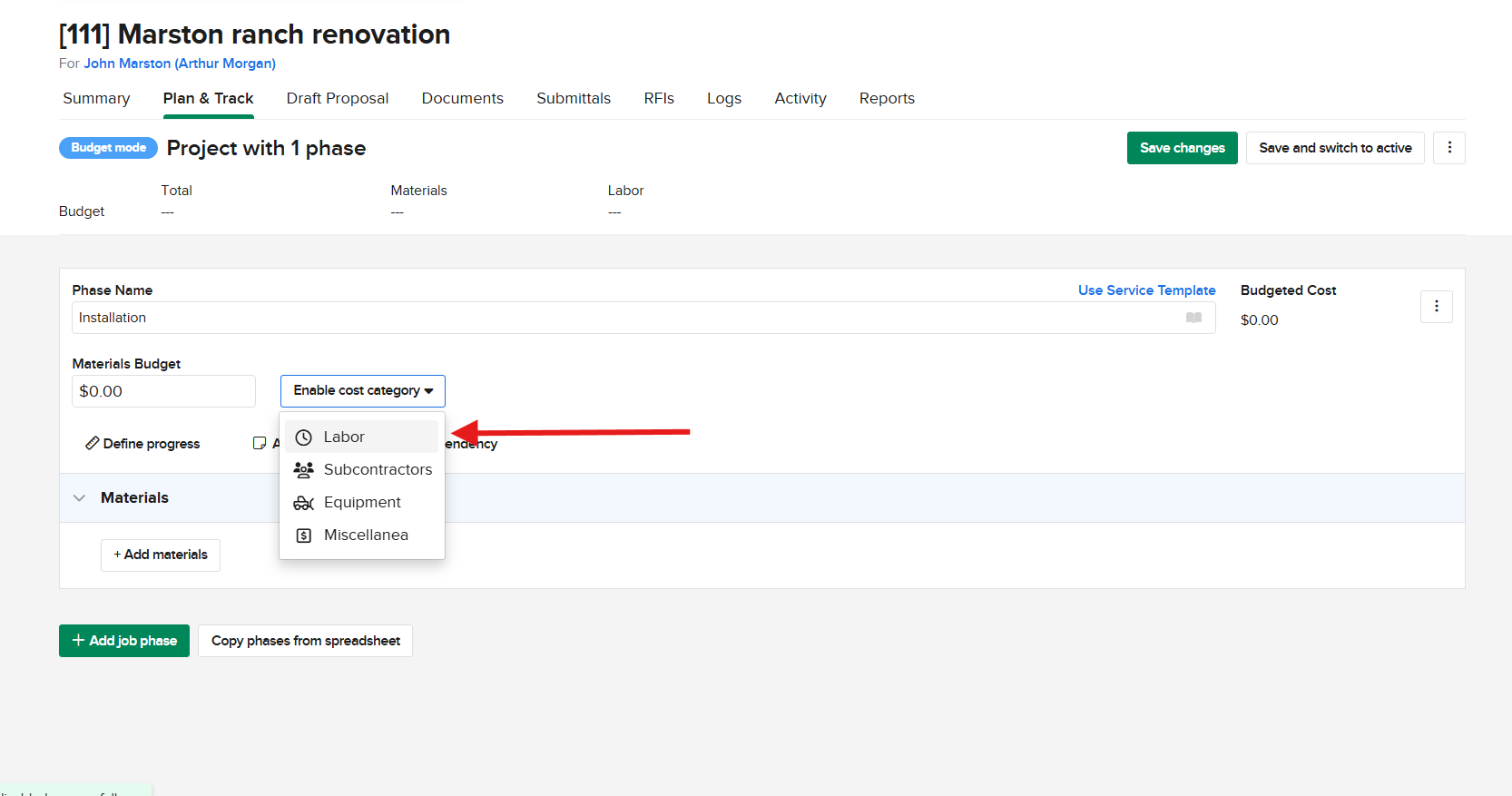Image resolution: width=1512 pixels, height=796 pixels.
Task: Click Copy phases from spreadsheet
Action: (x=305, y=641)
